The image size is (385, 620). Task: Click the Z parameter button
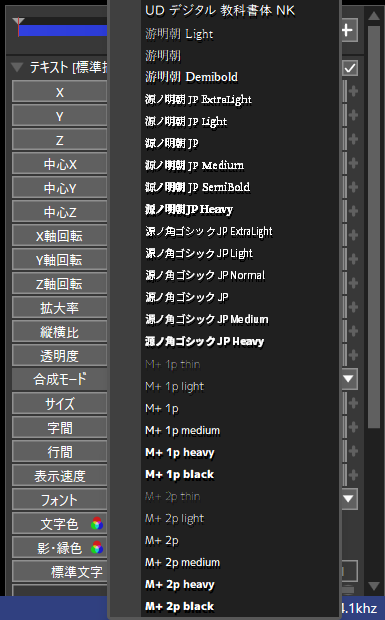(60, 140)
